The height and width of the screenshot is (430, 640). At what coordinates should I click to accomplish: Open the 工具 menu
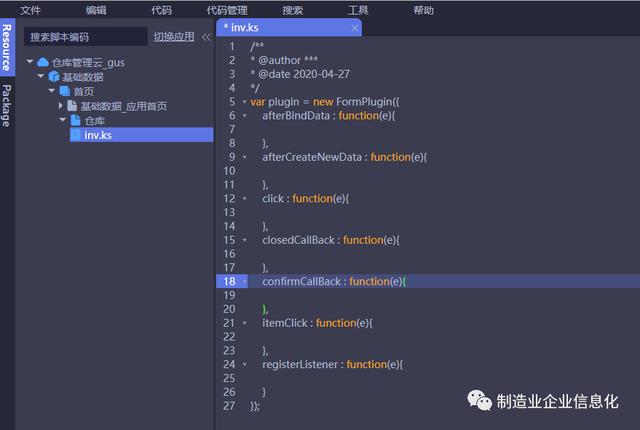coord(358,10)
